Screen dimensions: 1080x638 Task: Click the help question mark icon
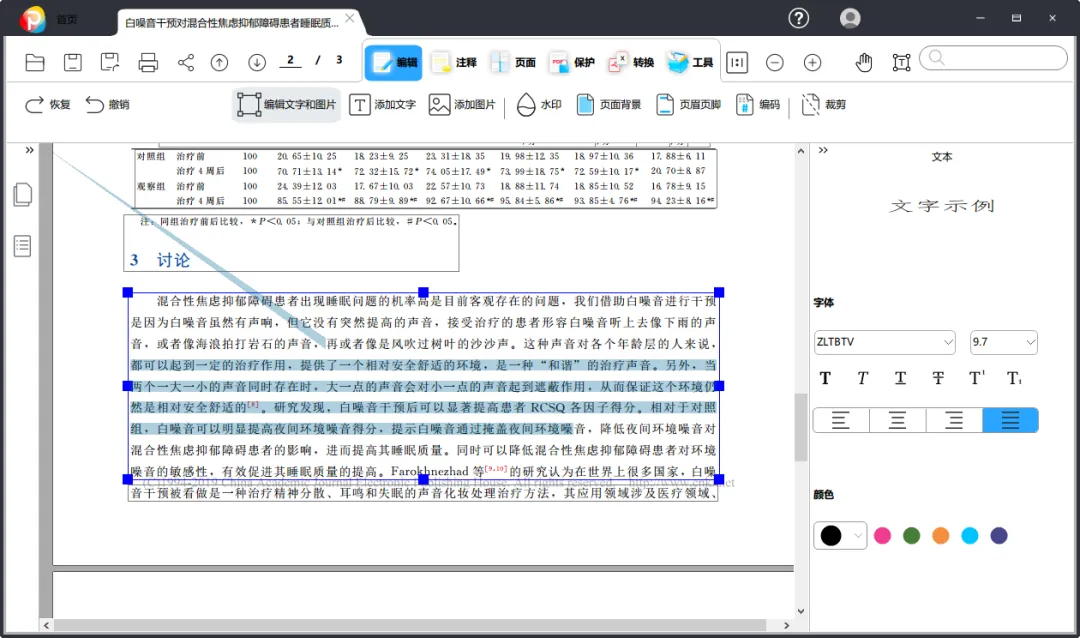(799, 18)
